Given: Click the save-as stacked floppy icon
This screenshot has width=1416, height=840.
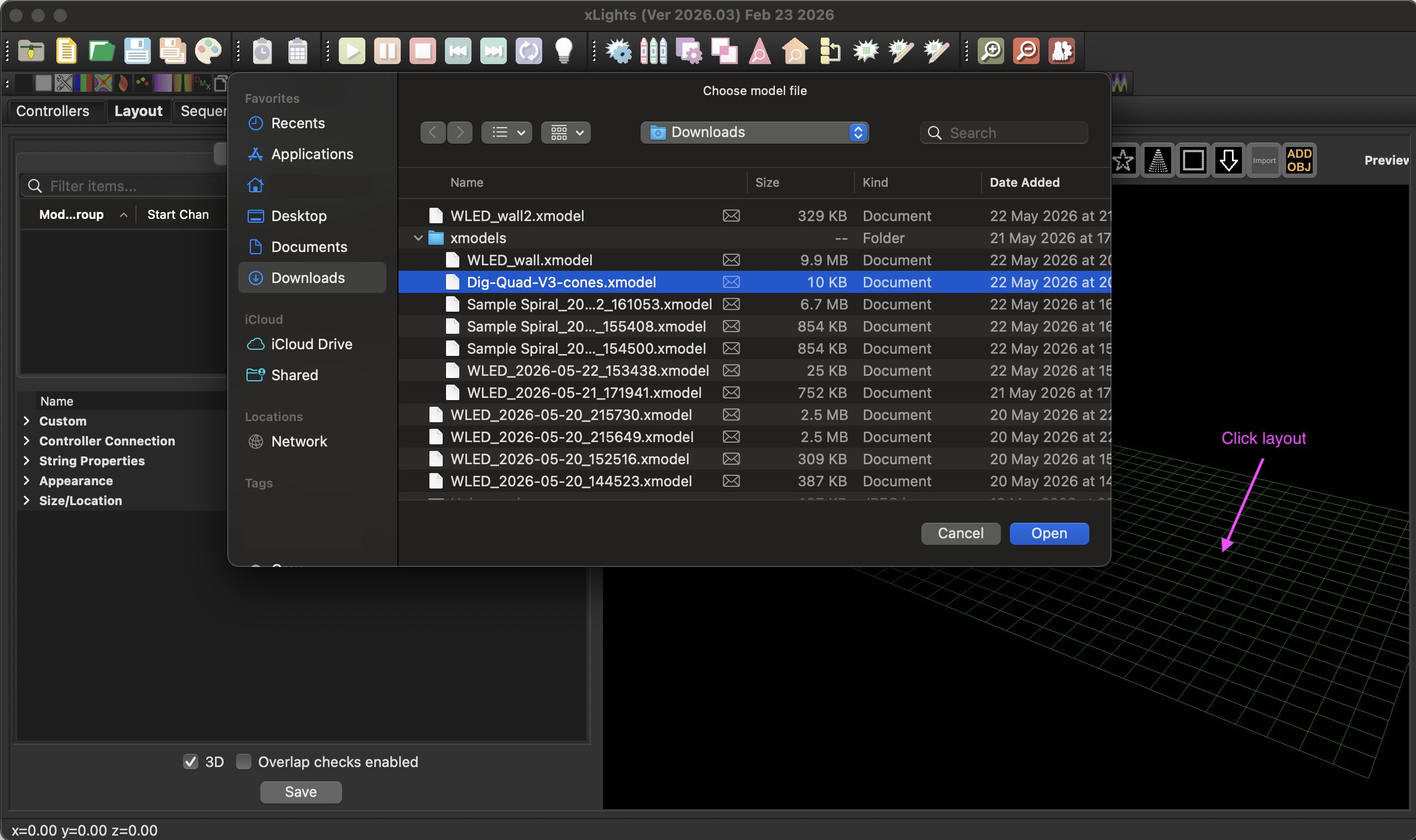Looking at the screenshot, I should pos(172,51).
